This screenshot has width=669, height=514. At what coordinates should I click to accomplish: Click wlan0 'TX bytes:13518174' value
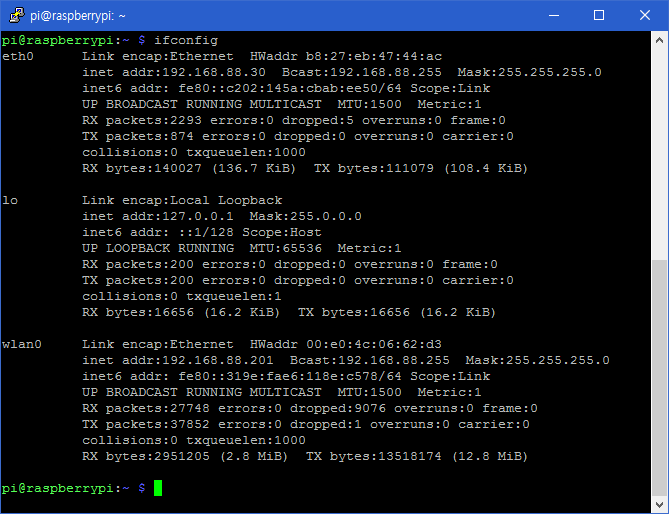[x=374, y=456]
